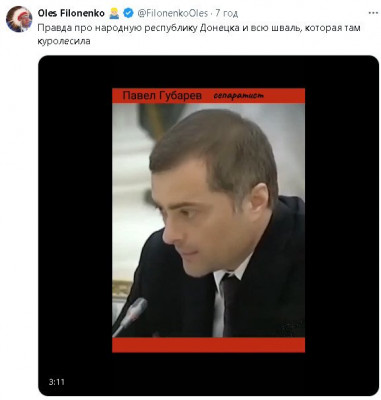Click the blue verified checkmark badge
Screen dimensions: 381x400
(x=128, y=13)
